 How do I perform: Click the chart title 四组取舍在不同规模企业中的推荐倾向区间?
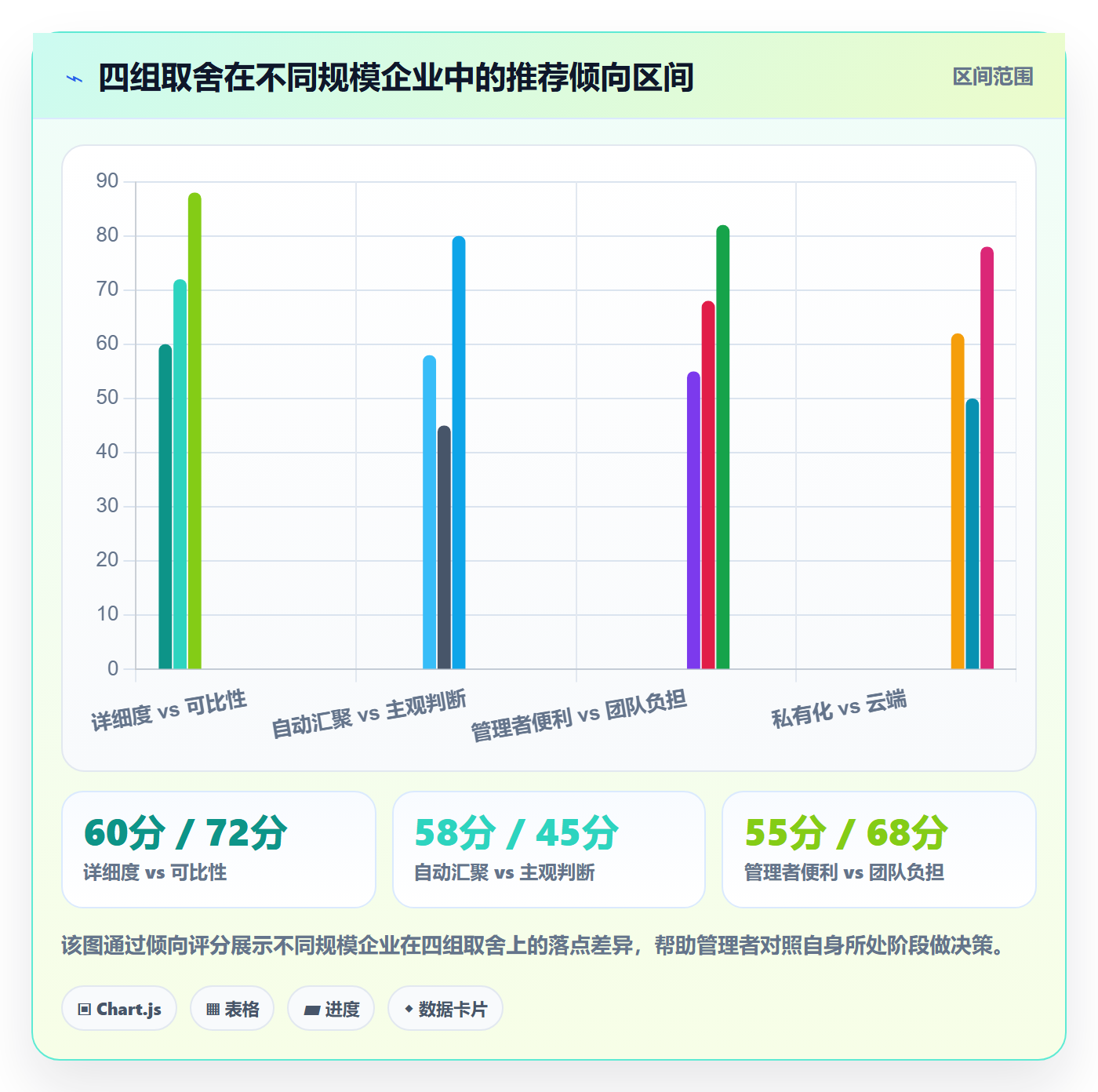[x=396, y=78]
